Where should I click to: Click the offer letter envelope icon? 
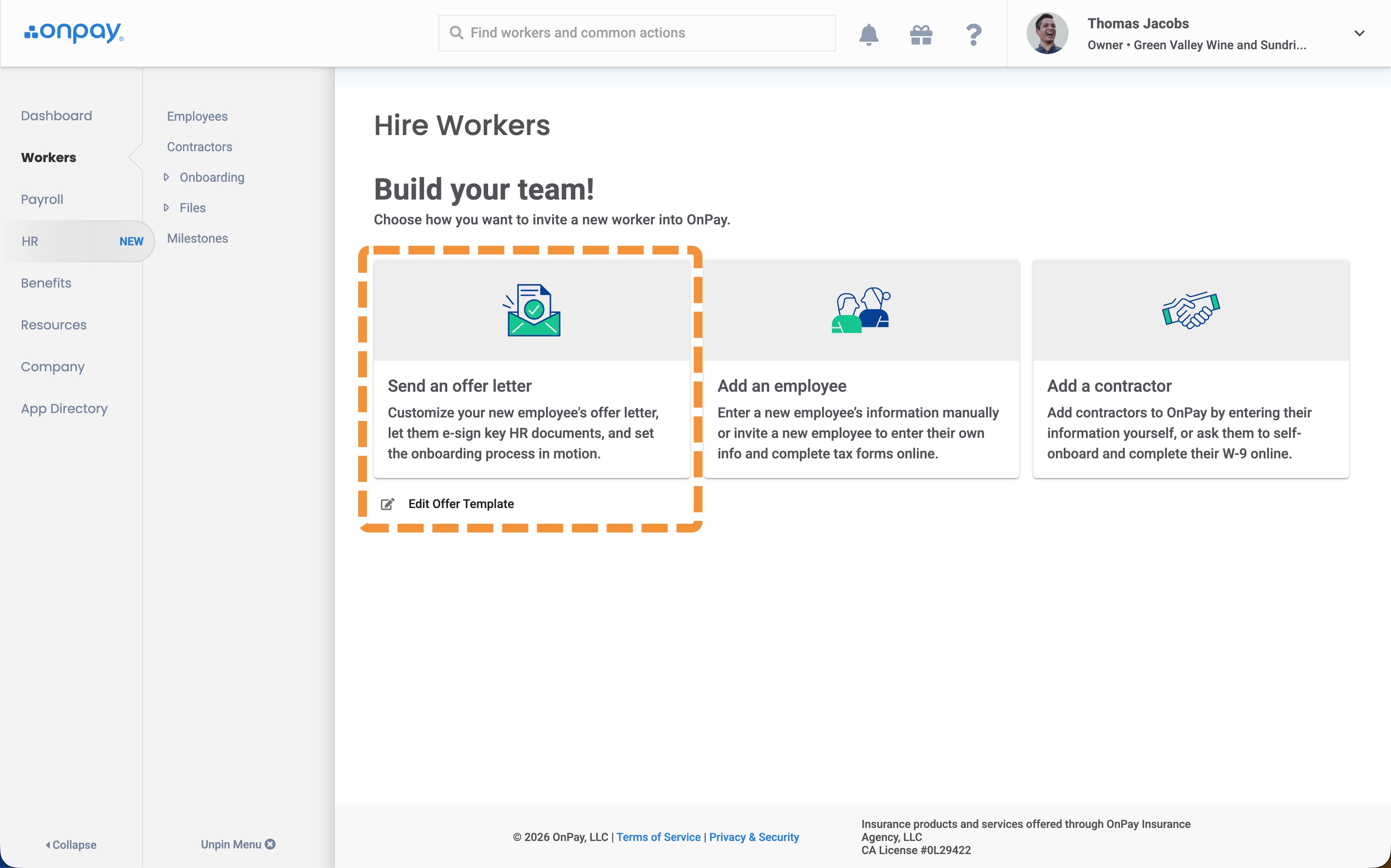[x=532, y=310]
